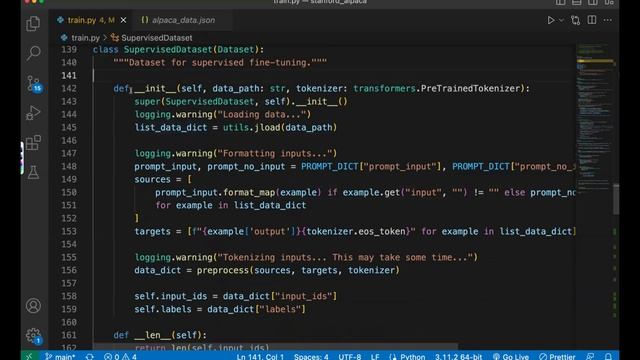This screenshot has height=360, width=640.
Task: Go to line via Ln 141, Col 1
Action: [x=260, y=356]
